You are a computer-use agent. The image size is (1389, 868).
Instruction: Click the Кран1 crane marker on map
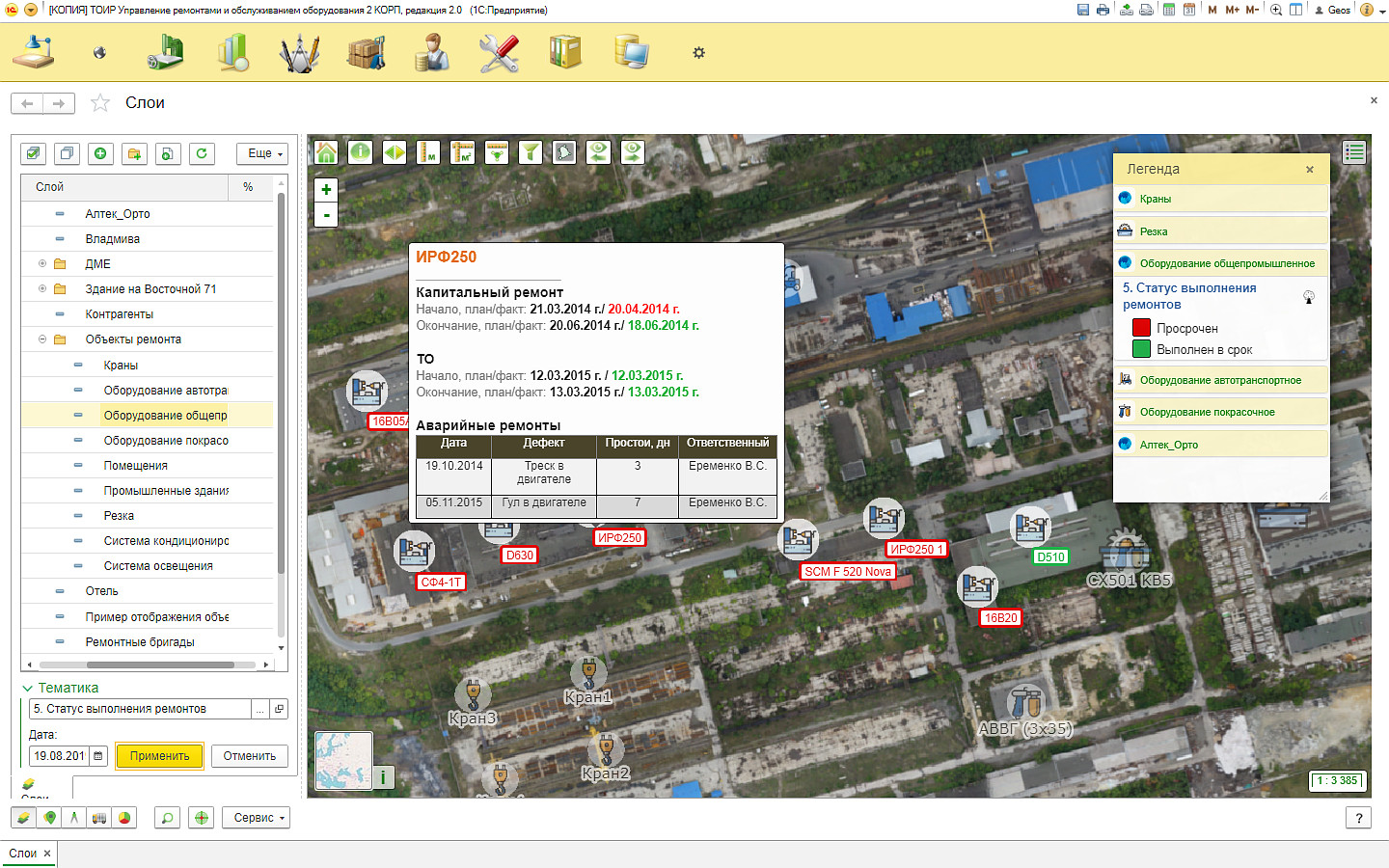click(588, 673)
